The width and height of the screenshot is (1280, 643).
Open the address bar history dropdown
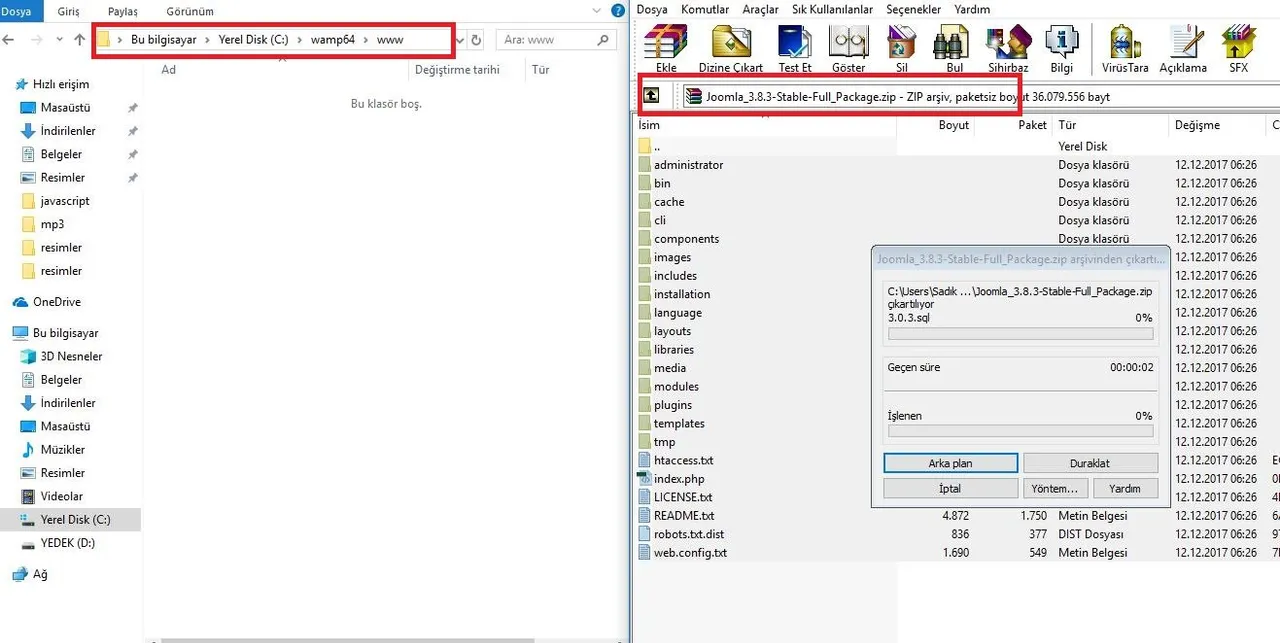click(x=461, y=40)
